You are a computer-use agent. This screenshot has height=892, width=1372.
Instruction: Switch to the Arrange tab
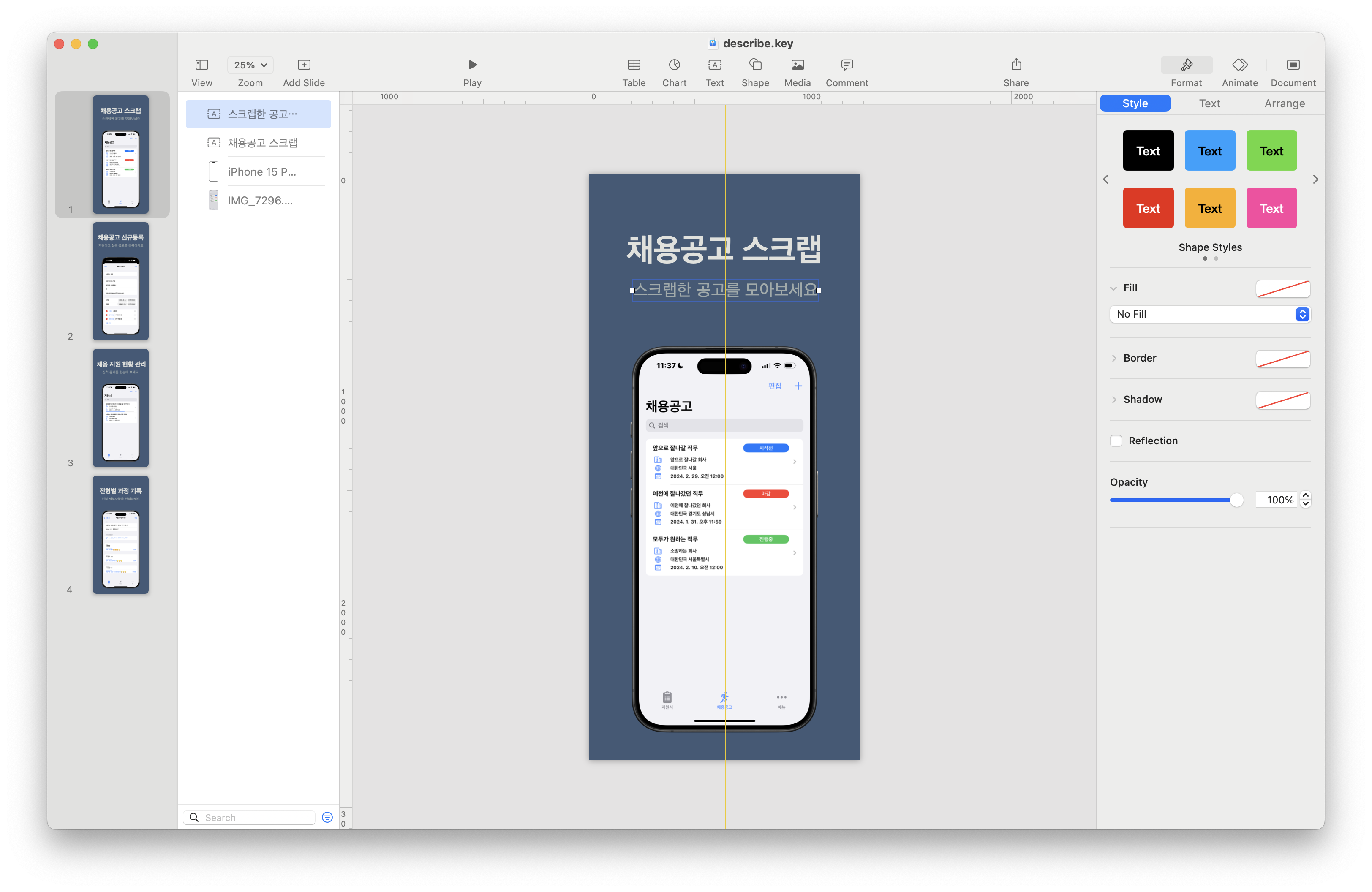click(1284, 103)
